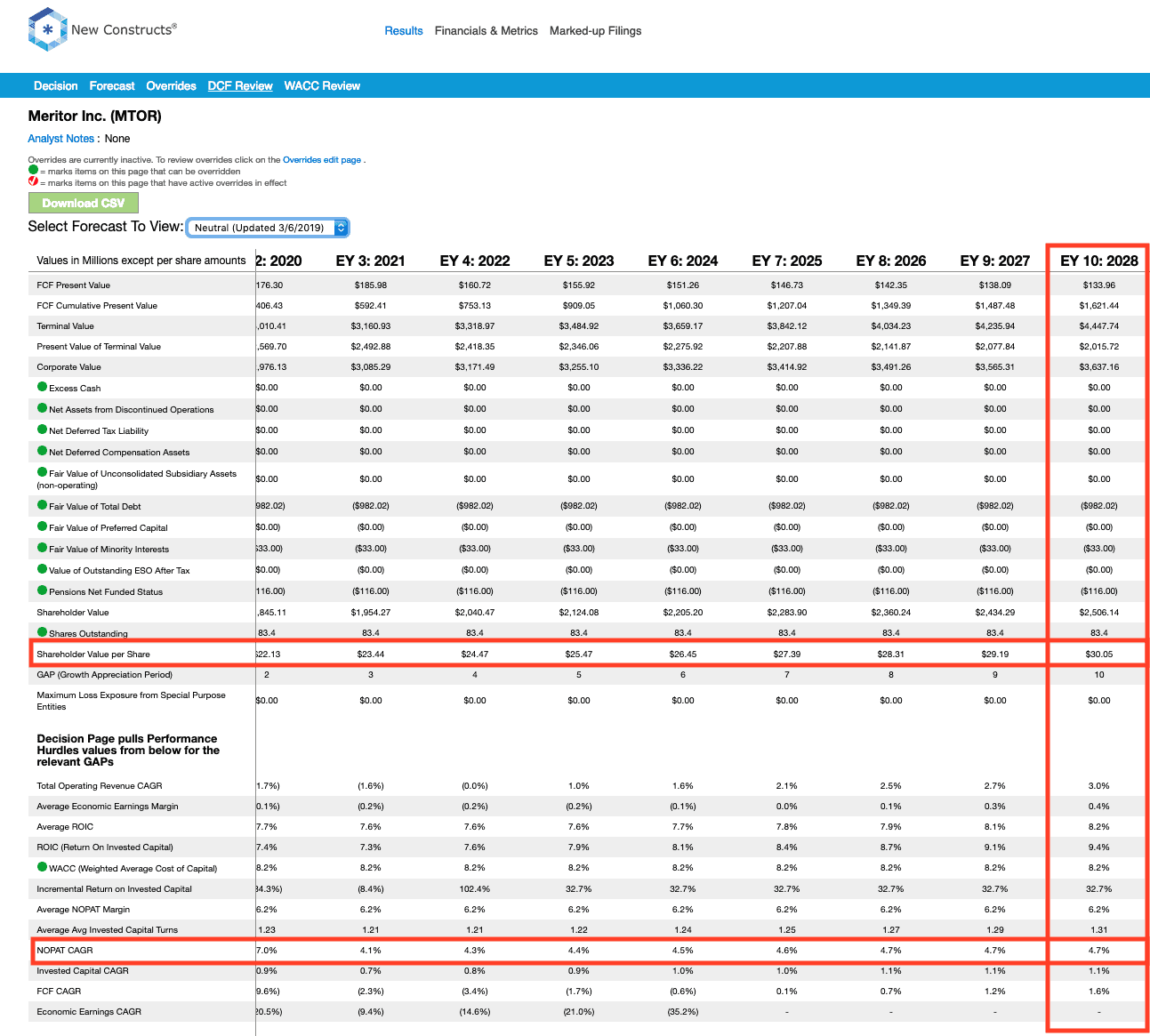Click green dot beside Net Assets from Discontinued Operations
The width and height of the screenshot is (1150, 1036).
click(x=42, y=408)
